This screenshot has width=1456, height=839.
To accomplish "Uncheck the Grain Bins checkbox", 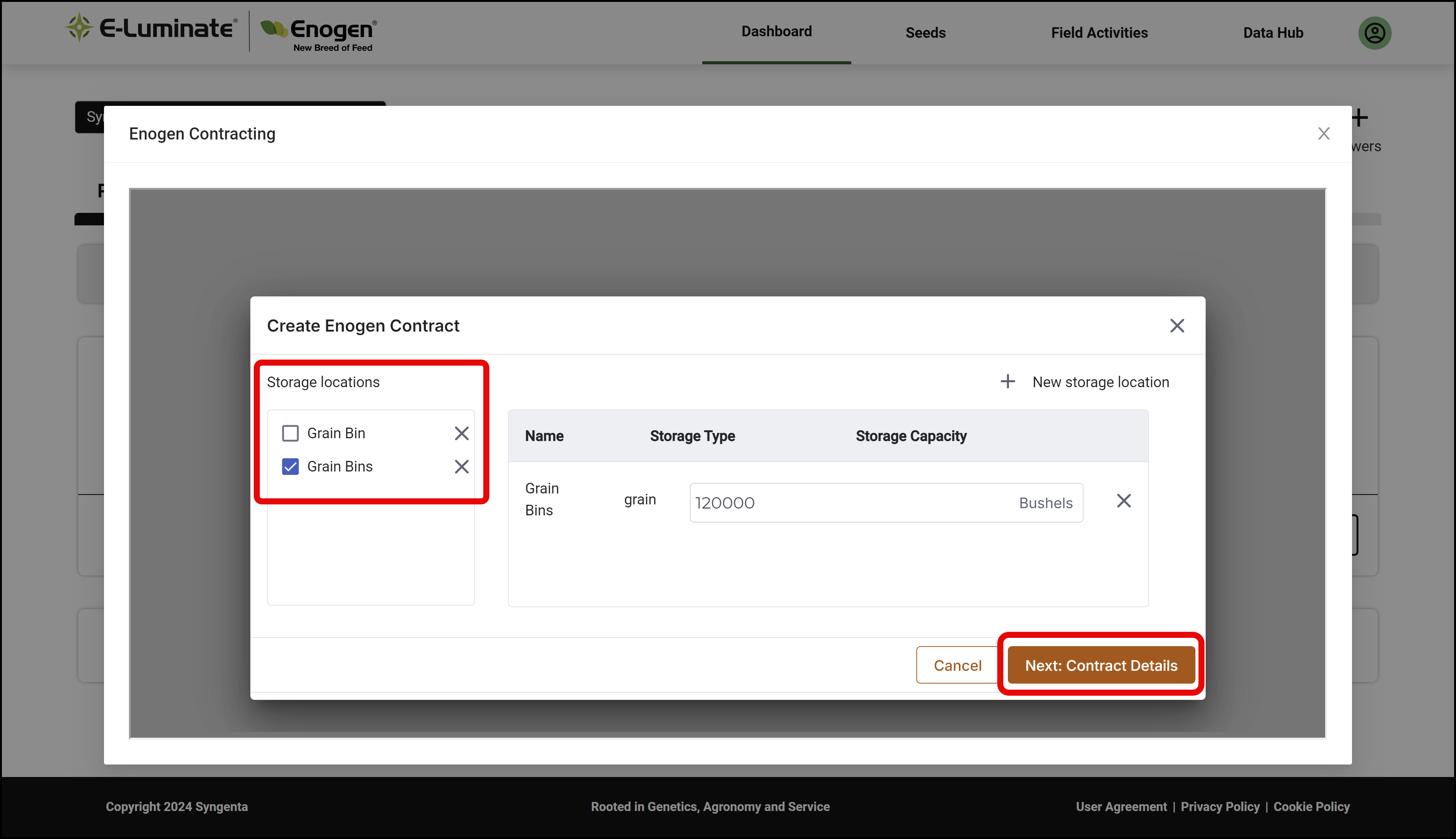I will pos(290,467).
